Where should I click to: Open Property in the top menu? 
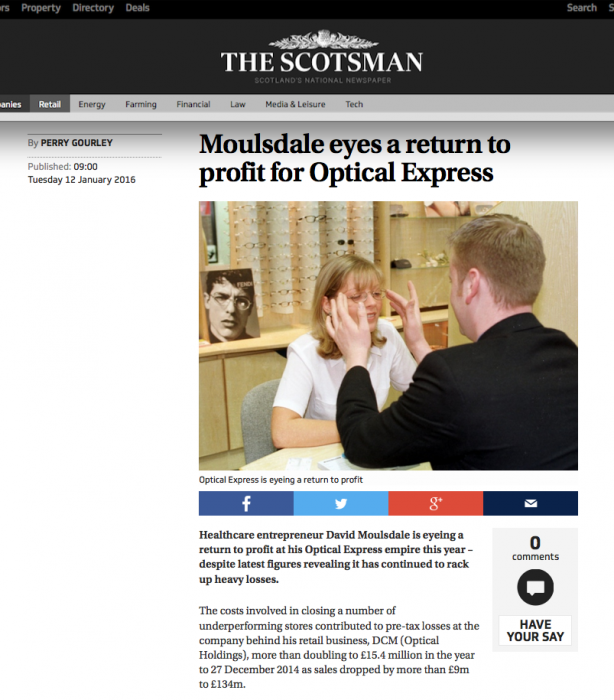tap(41, 8)
